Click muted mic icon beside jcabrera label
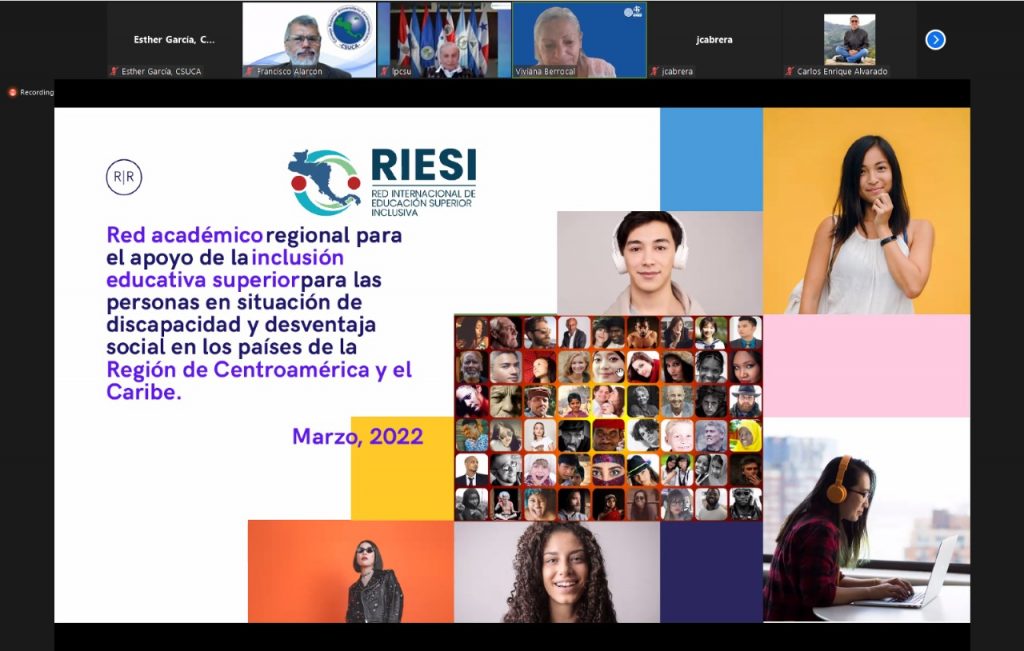This screenshot has width=1024, height=651. (x=655, y=72)
